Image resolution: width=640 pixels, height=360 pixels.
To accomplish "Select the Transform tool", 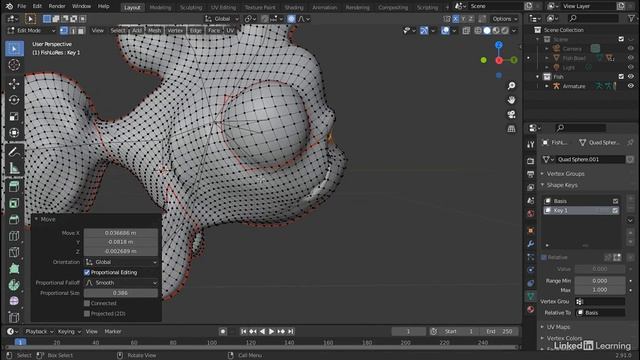I will [14, 133].
